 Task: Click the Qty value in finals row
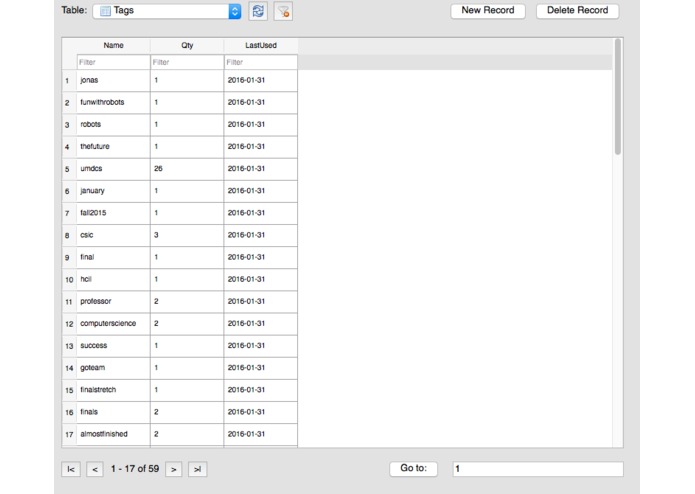187,412
